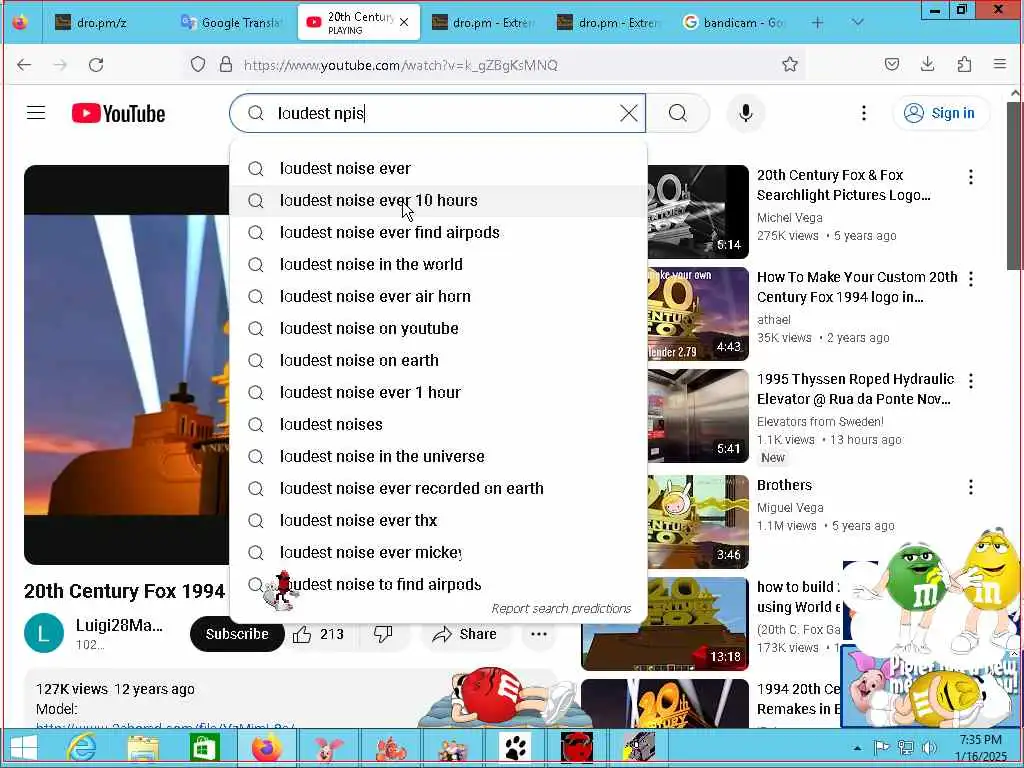Open options for Brothers video
Image resolution: width=1024 pixels, height=768 pixels.
[970, 487]
